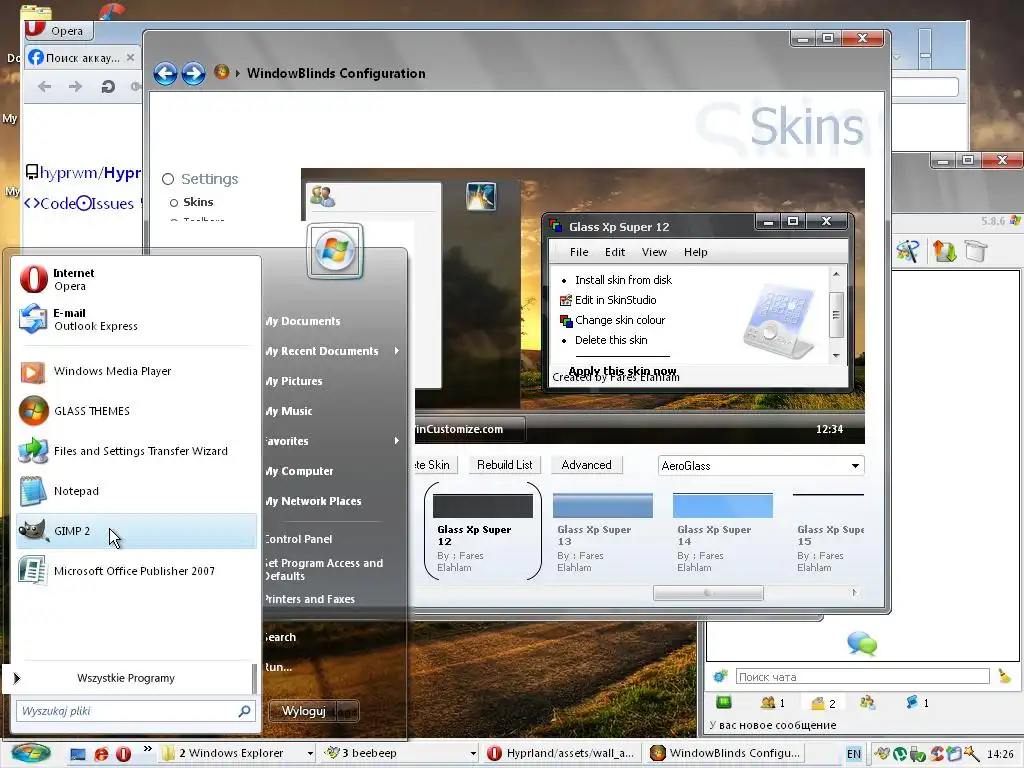Click skin list horizontal scrollbar thumb
This screenshot has width=1024, height=768.
(708, 593)
